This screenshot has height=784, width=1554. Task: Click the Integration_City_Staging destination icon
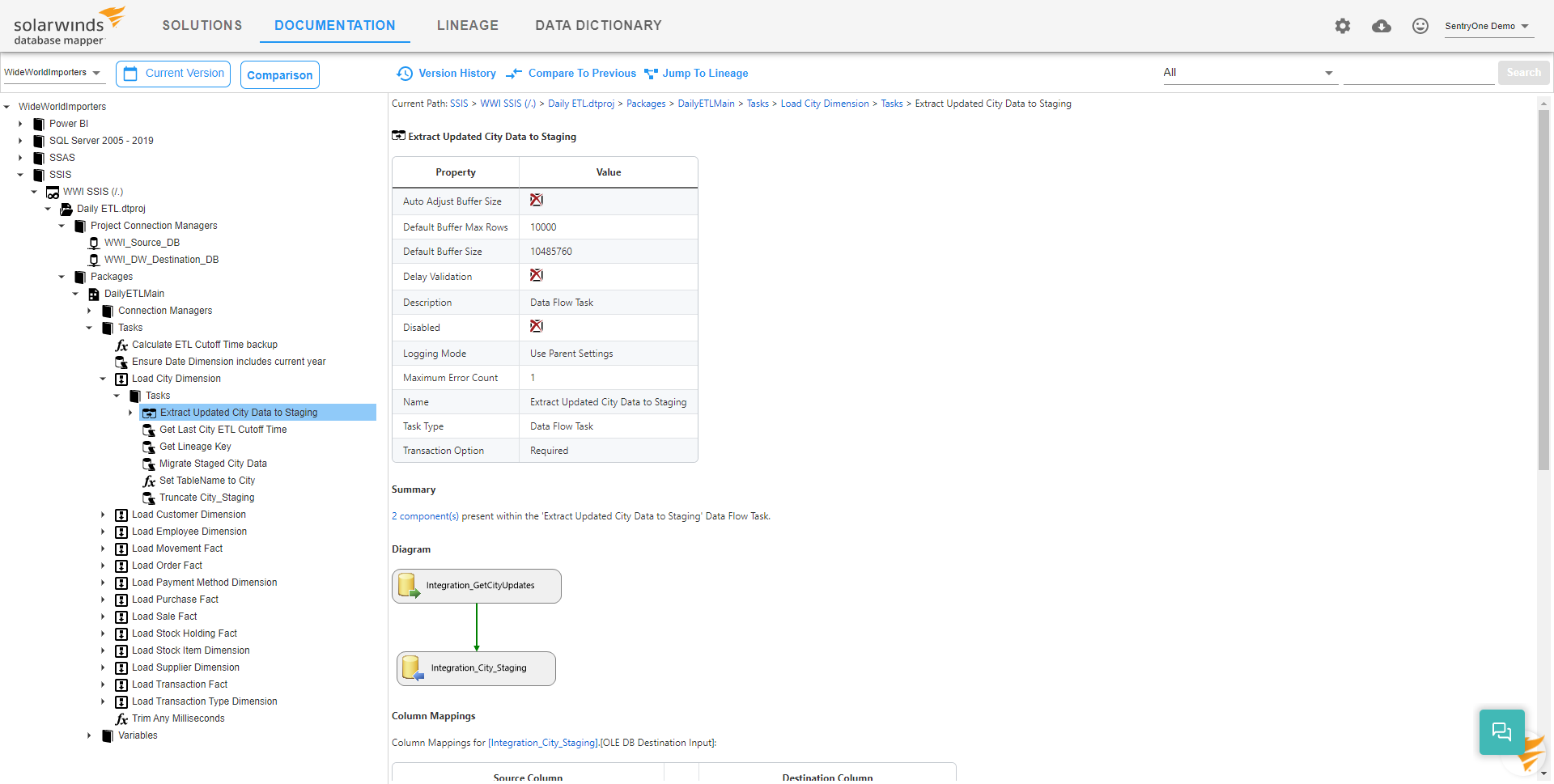[x=413, y=668]
